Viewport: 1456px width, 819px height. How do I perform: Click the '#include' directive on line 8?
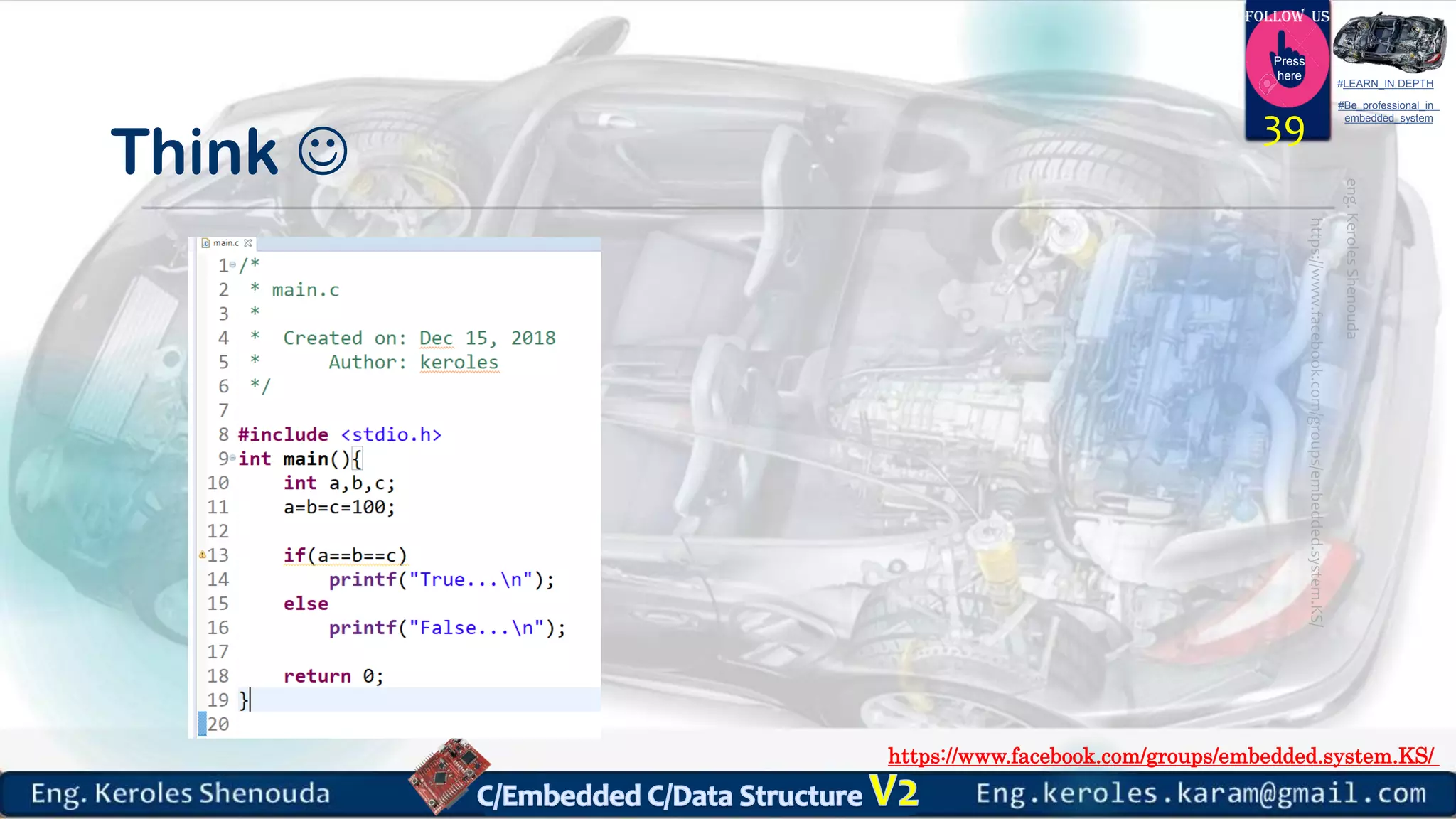click(x=283, y=434)
